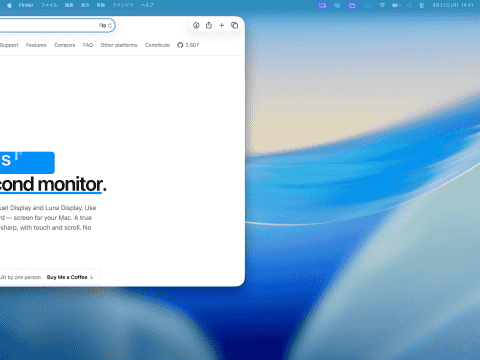The width and height of the screenshot is (480, 360).
Task: Show tab overview icon
Action: [x=235, y=25]
